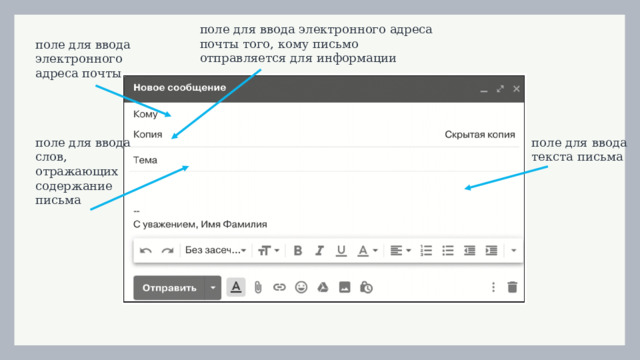The width and height of the screenshot is (640, 360).
Task: Open the text color picker
Action: (x=367, y=251)
